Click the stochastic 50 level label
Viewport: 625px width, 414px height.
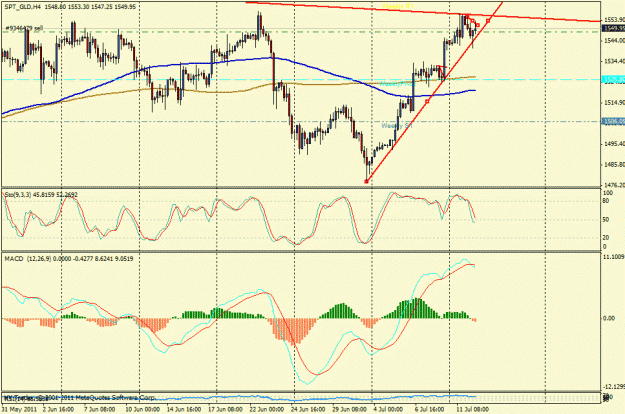(x=606, y=220)
